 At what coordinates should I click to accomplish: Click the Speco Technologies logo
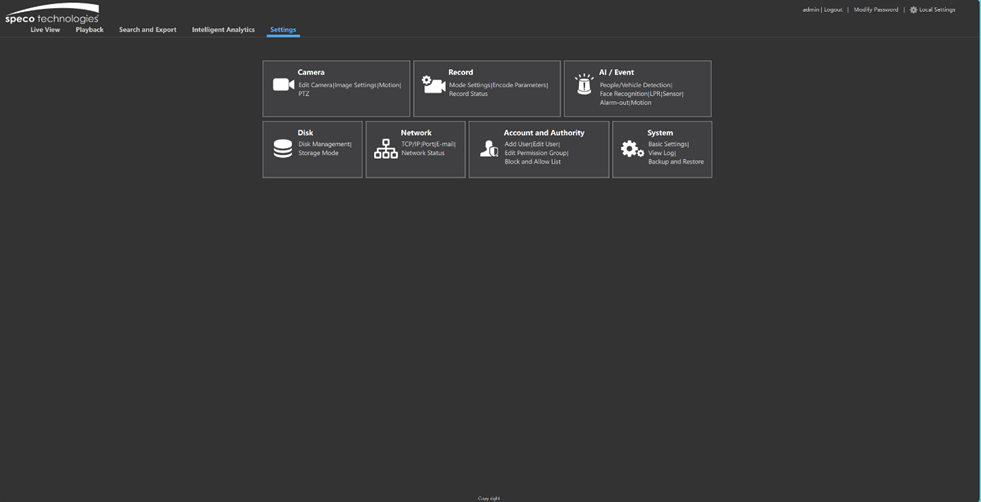click(52, 13)
